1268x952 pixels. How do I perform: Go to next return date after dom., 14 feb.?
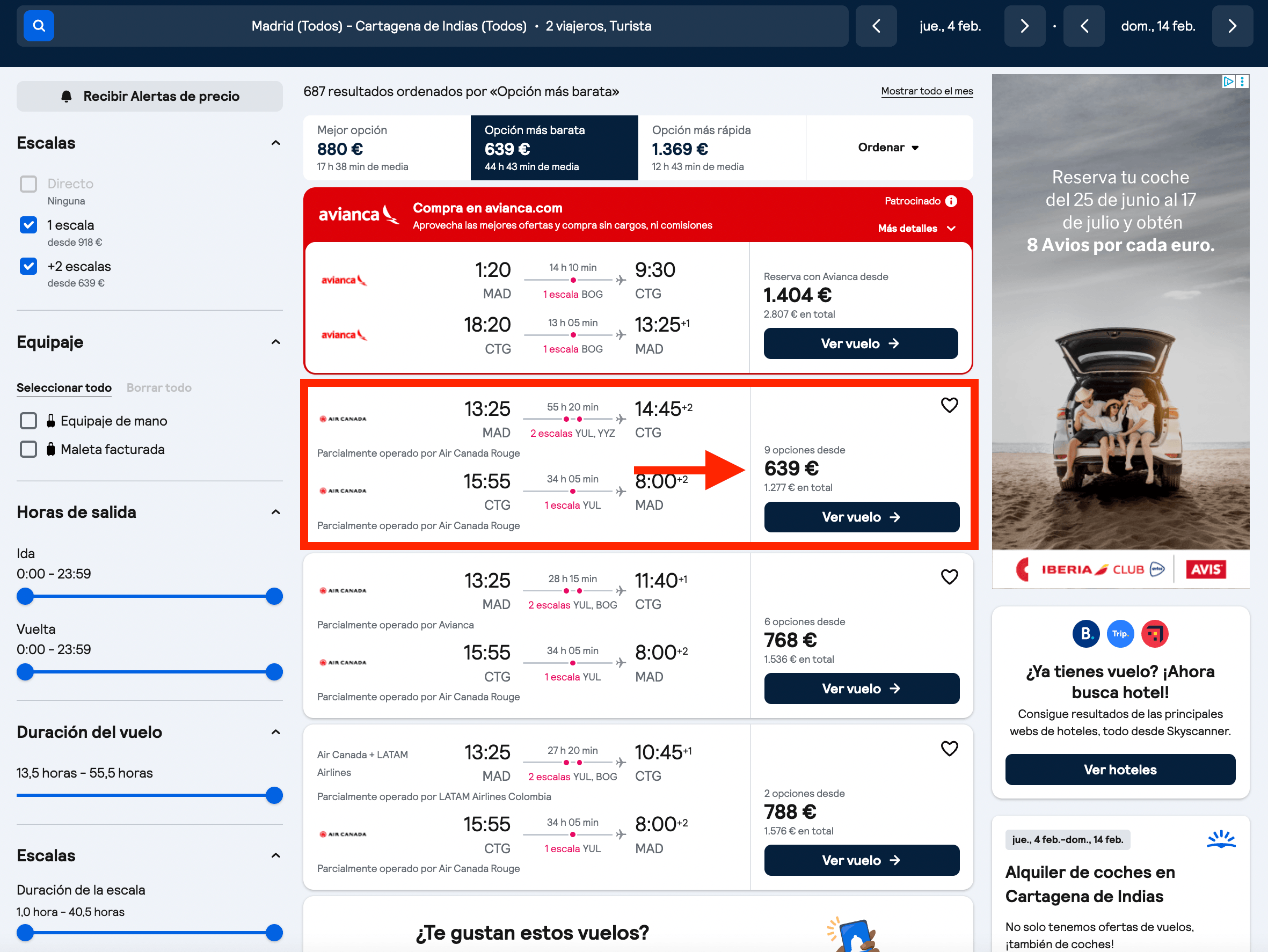tap(1232, 26)
